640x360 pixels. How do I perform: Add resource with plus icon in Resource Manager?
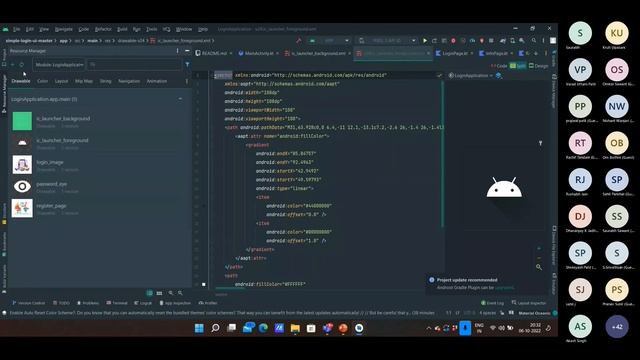(x=13, y=64)
